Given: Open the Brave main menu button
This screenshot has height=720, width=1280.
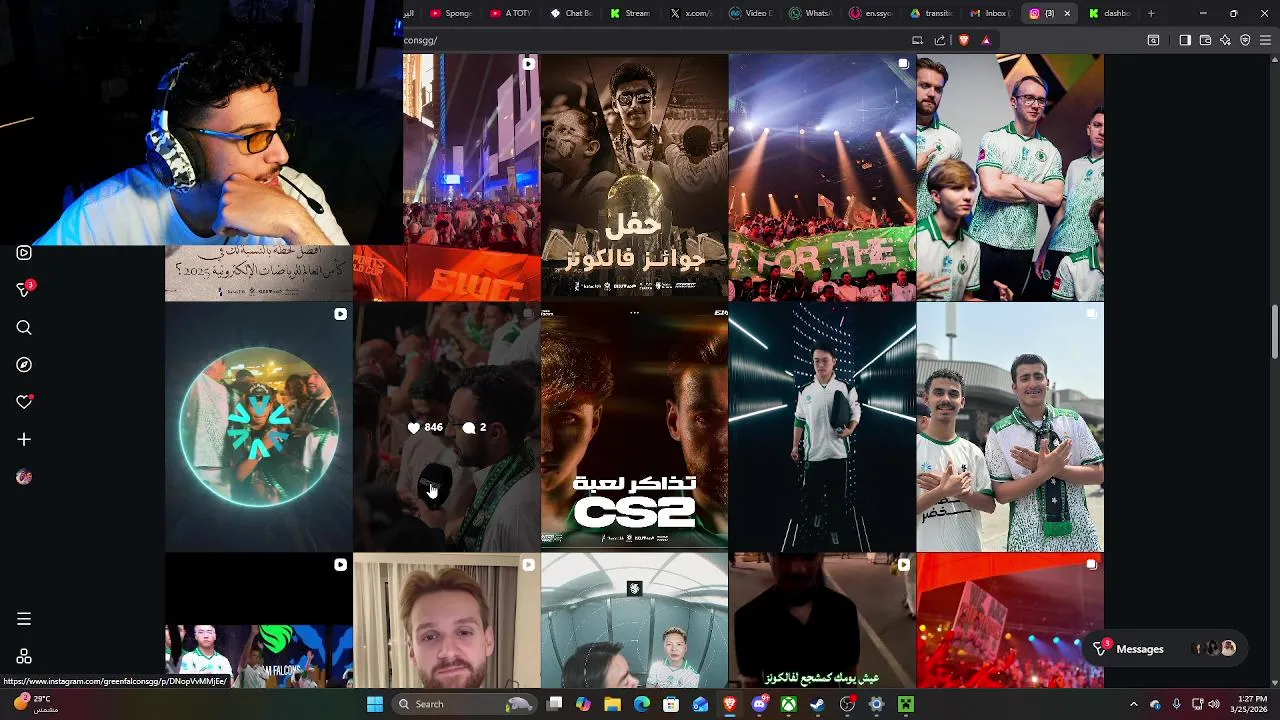Looking at the screenshot, I should 1266,40.
